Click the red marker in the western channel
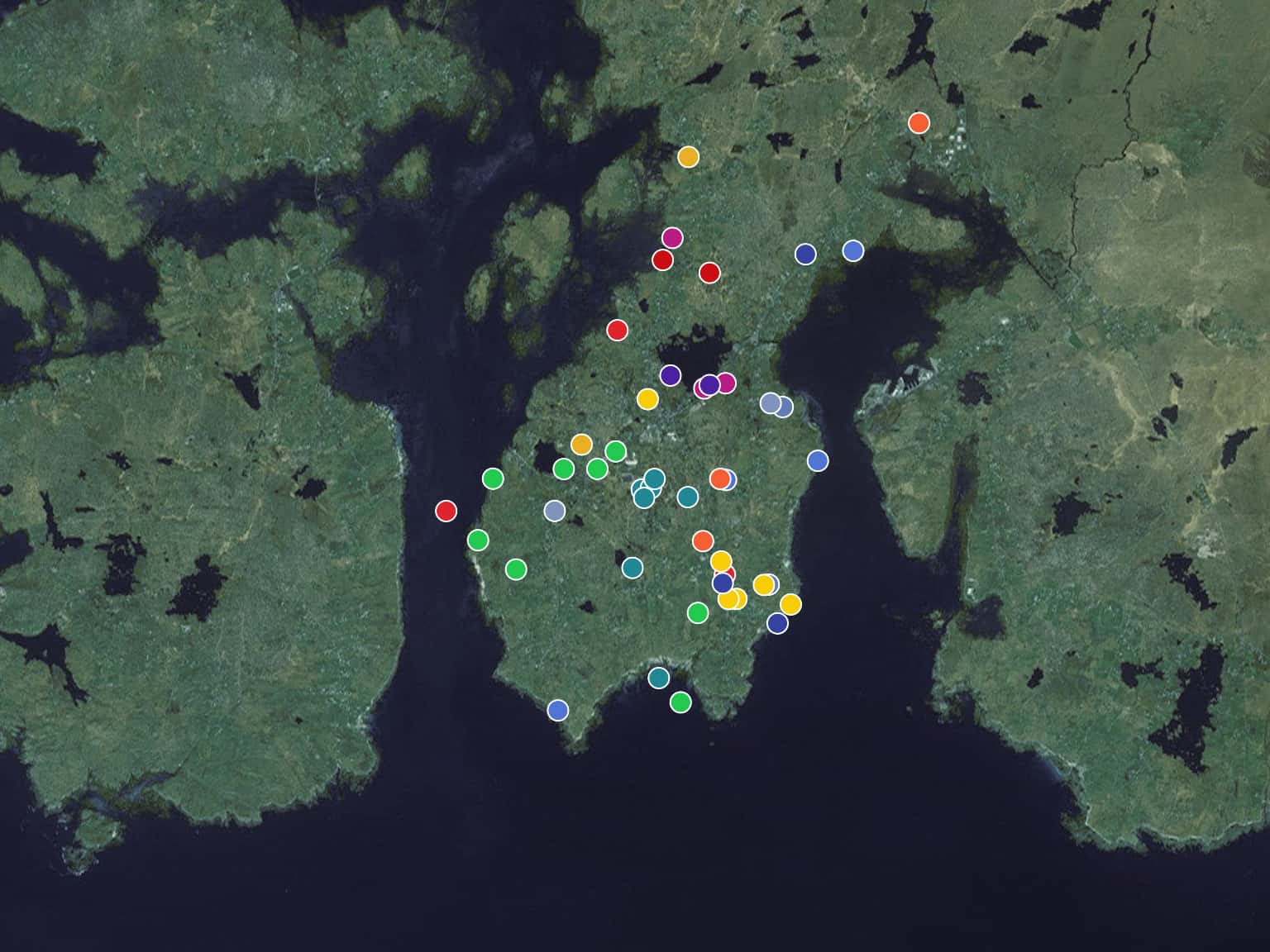The image size is (1270, 952). (446, 511)
